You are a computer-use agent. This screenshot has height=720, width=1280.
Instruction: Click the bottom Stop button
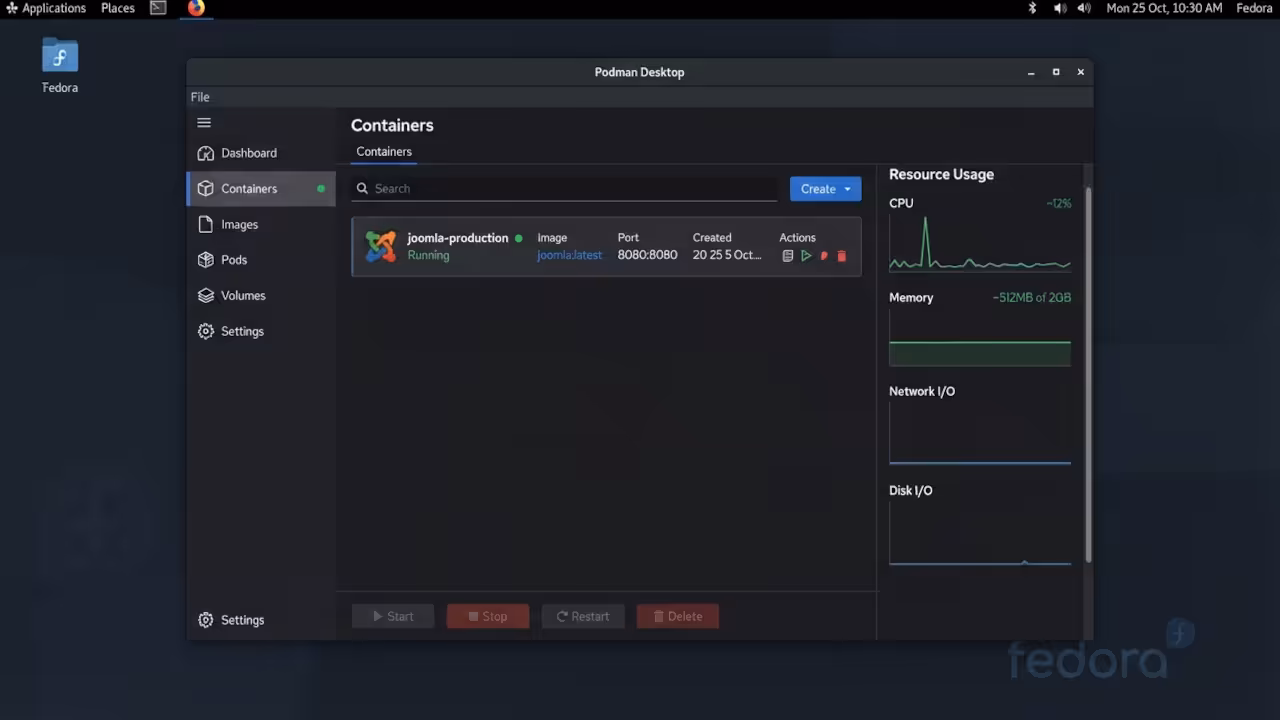pos(488,616)
